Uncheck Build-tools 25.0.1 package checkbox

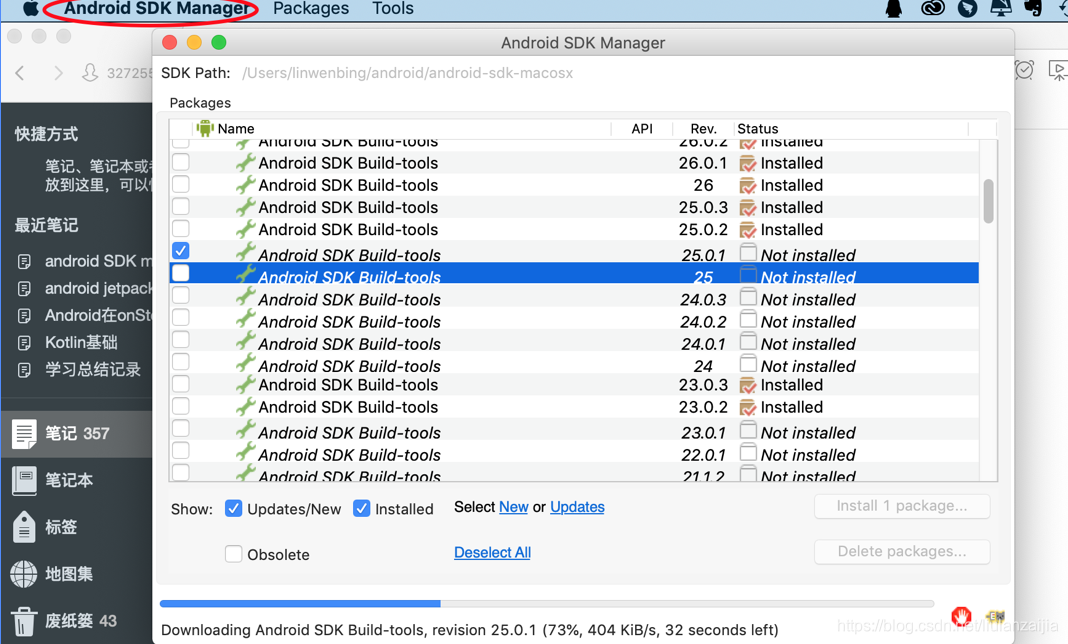(181, 250)
